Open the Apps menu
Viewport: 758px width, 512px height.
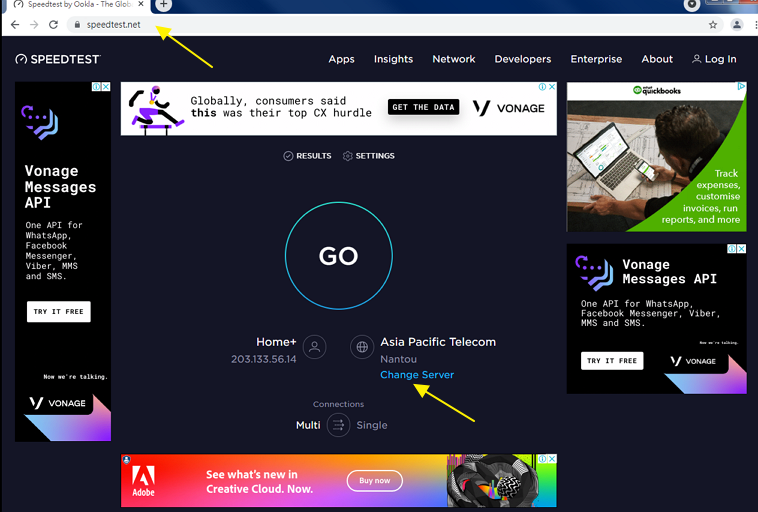coord(341,59)
